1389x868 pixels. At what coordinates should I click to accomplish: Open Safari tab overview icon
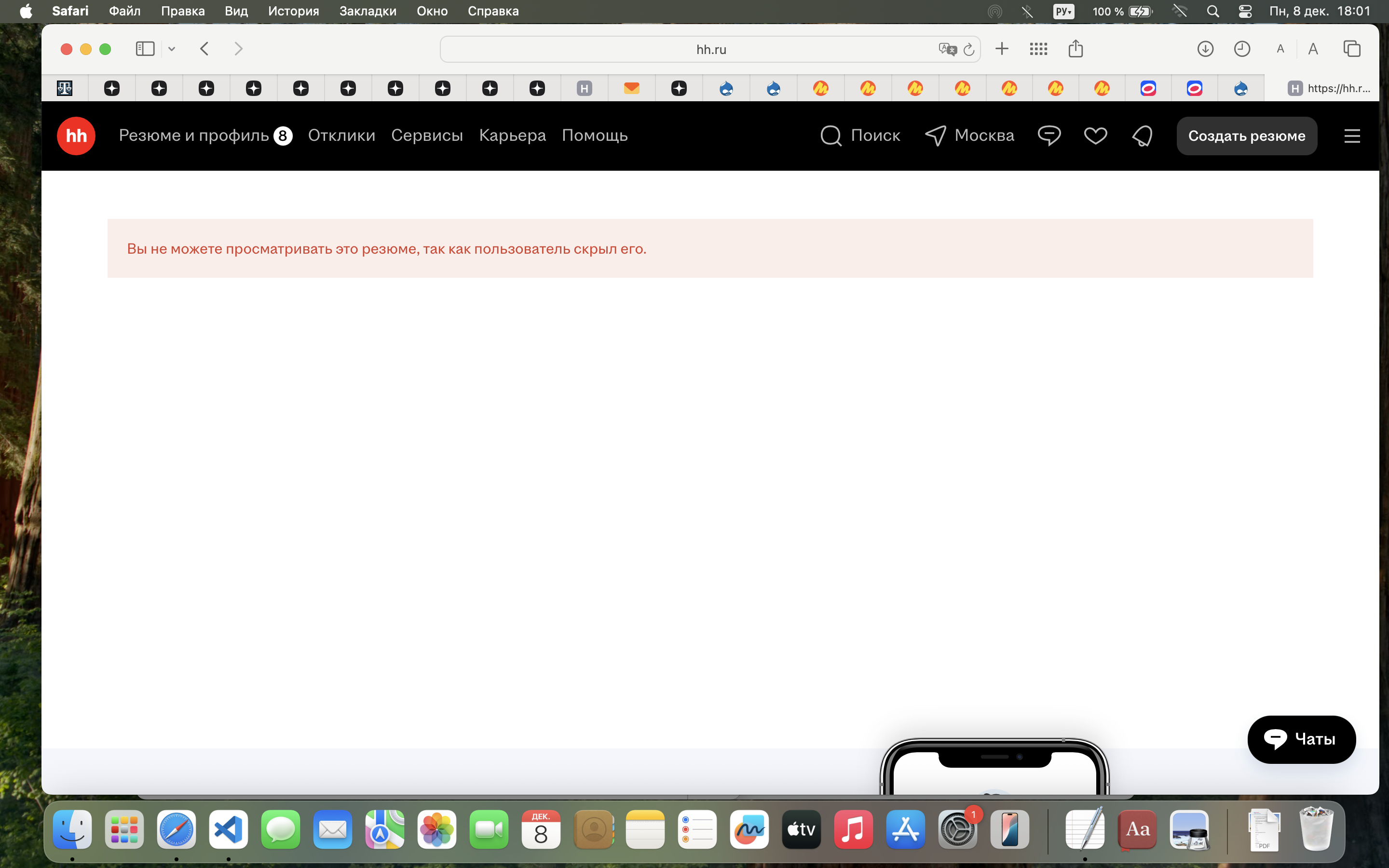1352,49
